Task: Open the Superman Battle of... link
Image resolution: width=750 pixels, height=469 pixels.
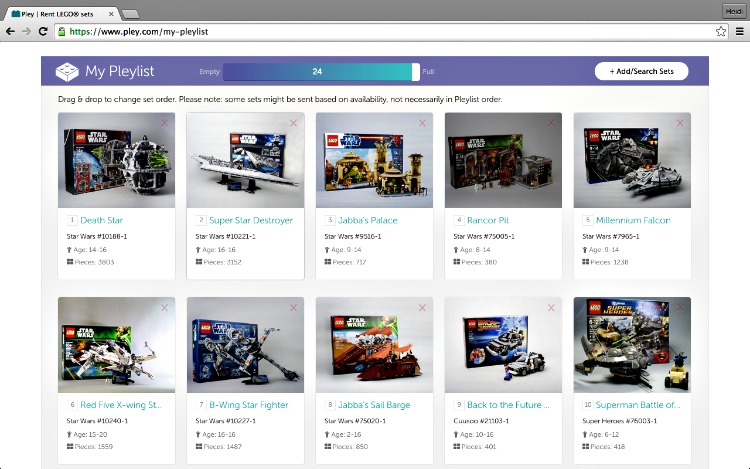Action: pyautogui.click(x=638, y=405)
